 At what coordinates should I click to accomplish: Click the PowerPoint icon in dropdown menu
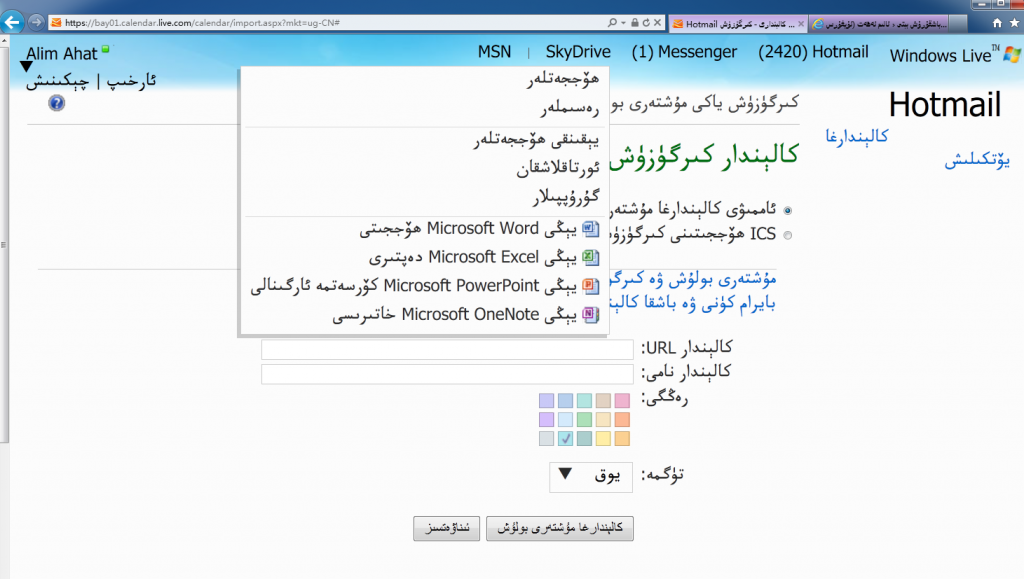(590, 286)
